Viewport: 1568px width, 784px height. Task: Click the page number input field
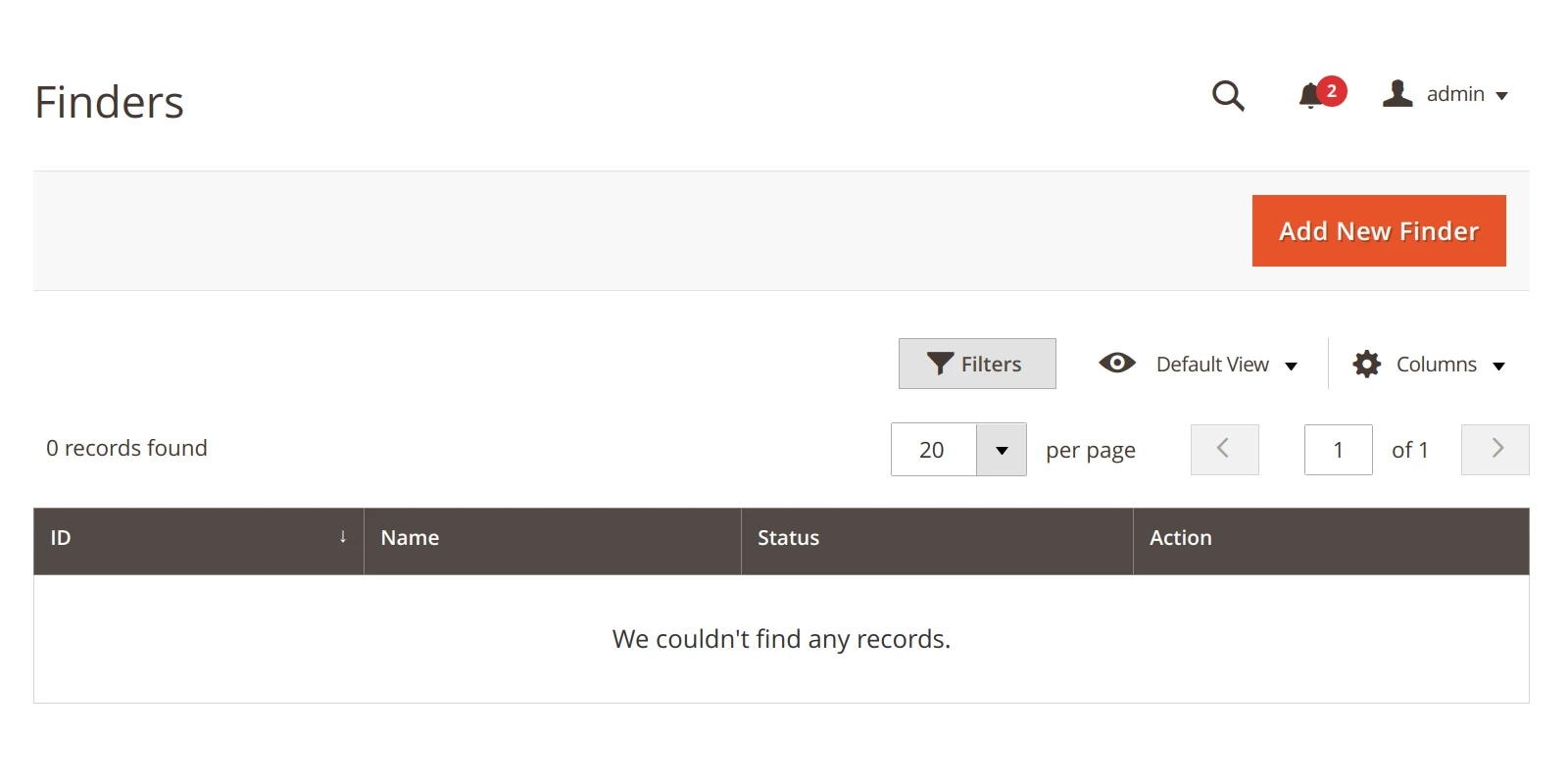point(1338,449)
